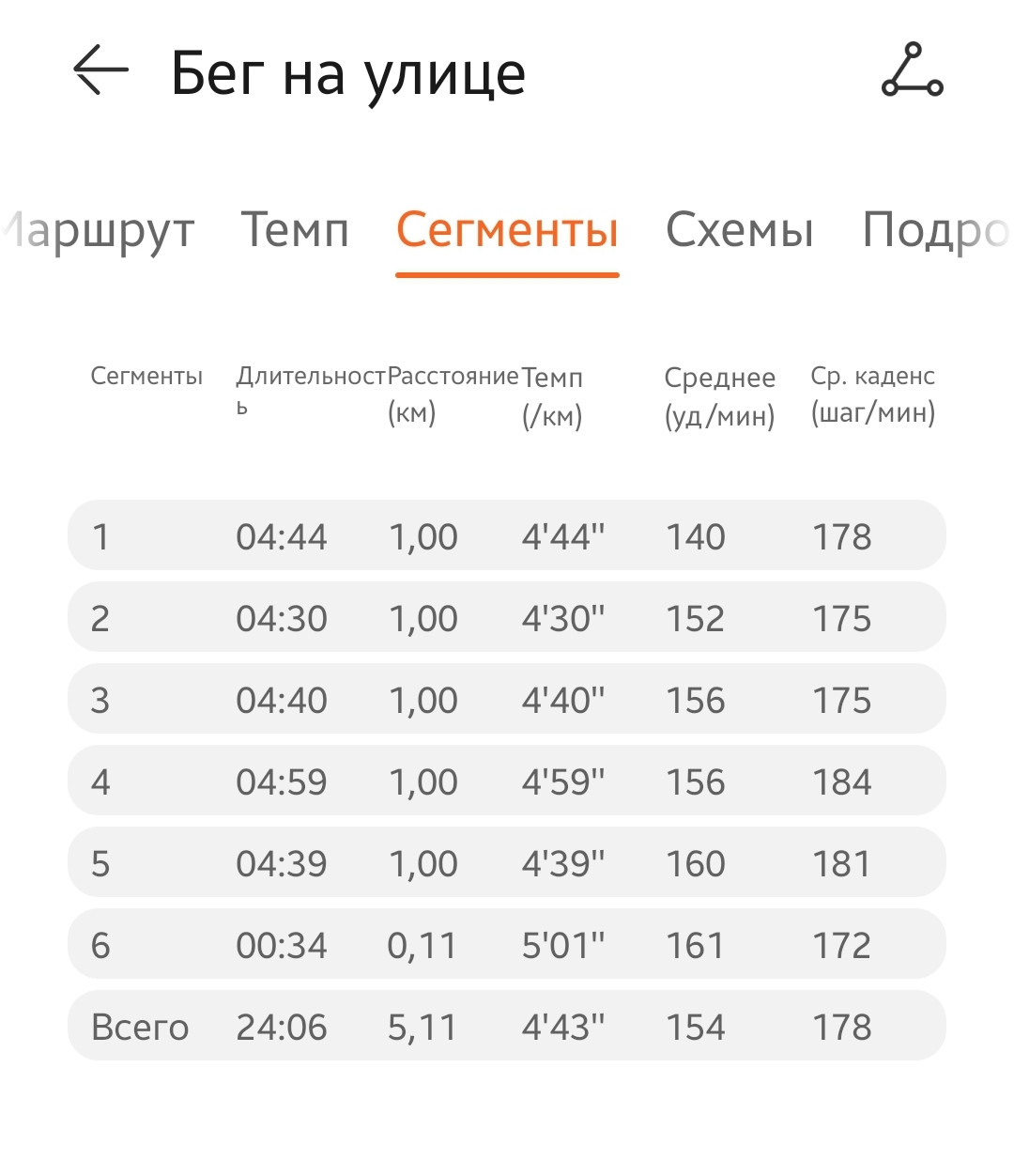Choose segment 4 row with 4'59" pace
1014x1176 pixels.
point(507,781)
